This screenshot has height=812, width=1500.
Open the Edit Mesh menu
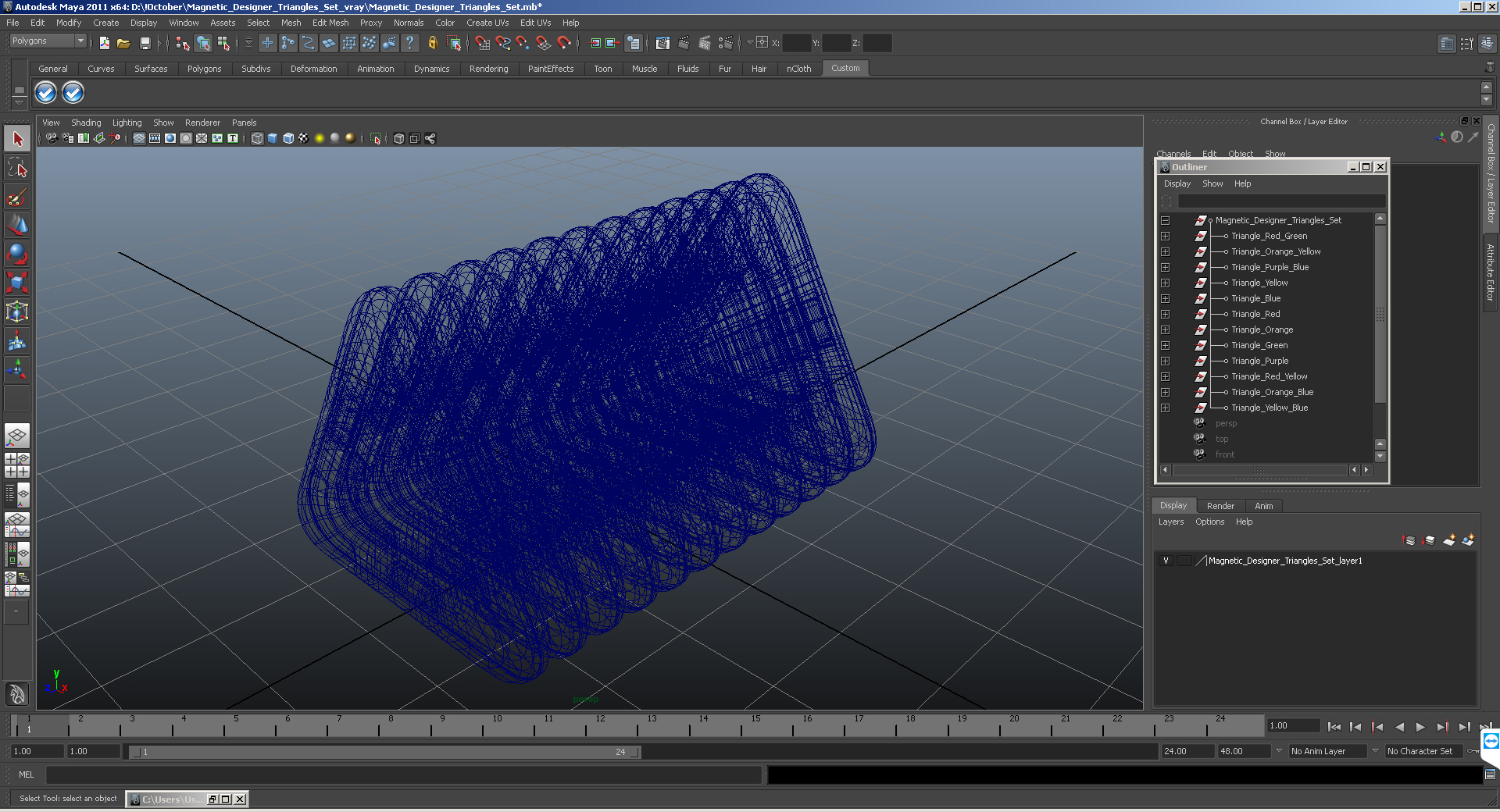(x=330, y=23)
